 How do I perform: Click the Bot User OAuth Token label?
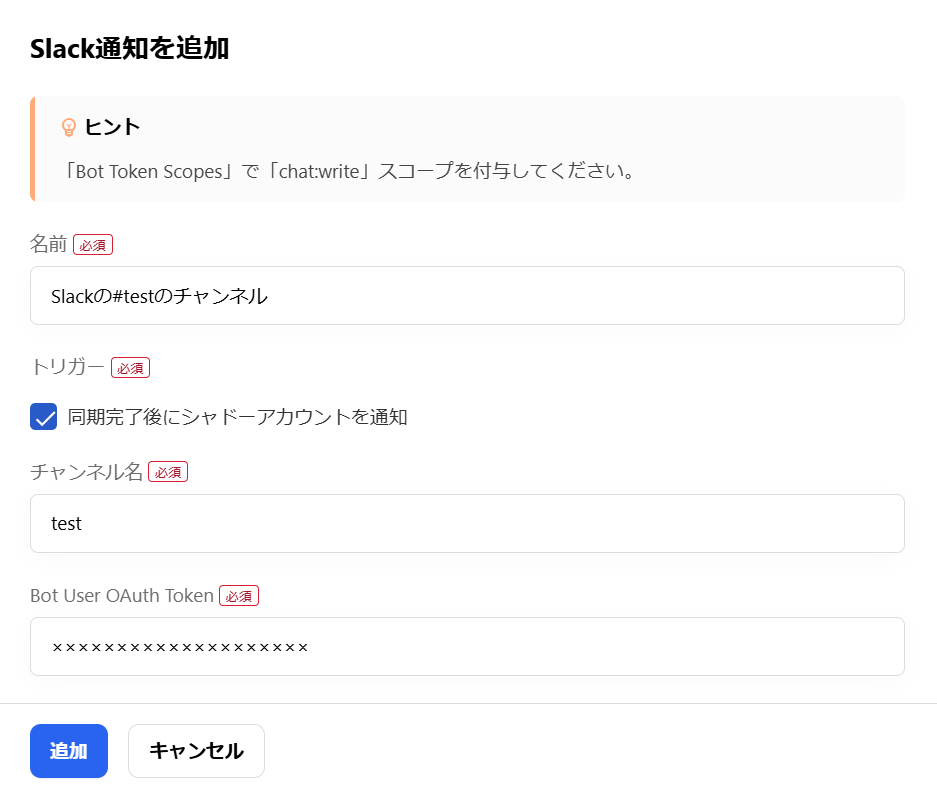pyautogui.click(x=120, y=594)
